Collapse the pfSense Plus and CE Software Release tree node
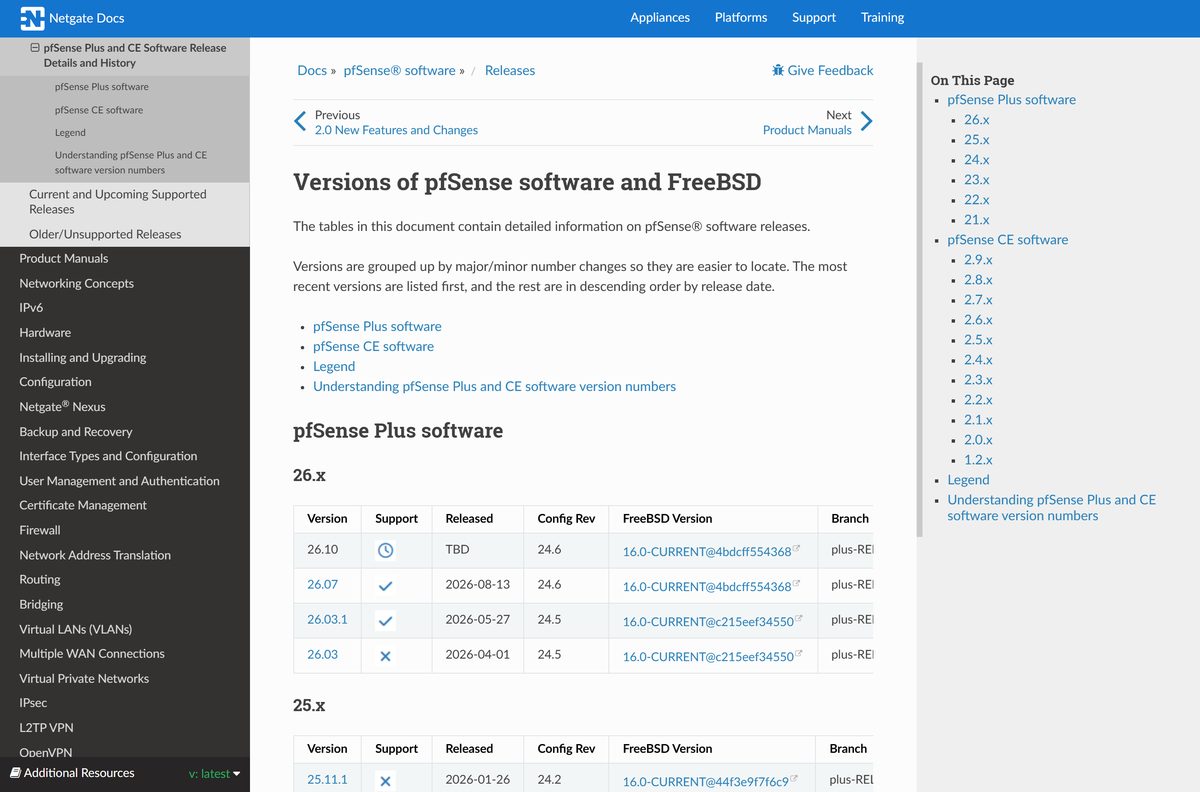The height and width of the screenshot is (792, 1200). click(35, 47)
